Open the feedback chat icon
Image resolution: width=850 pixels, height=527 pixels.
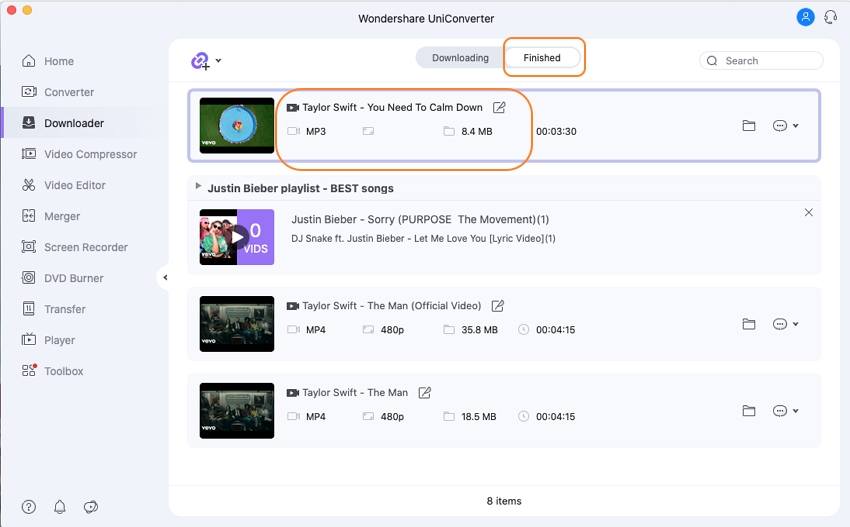click(91, 507)
